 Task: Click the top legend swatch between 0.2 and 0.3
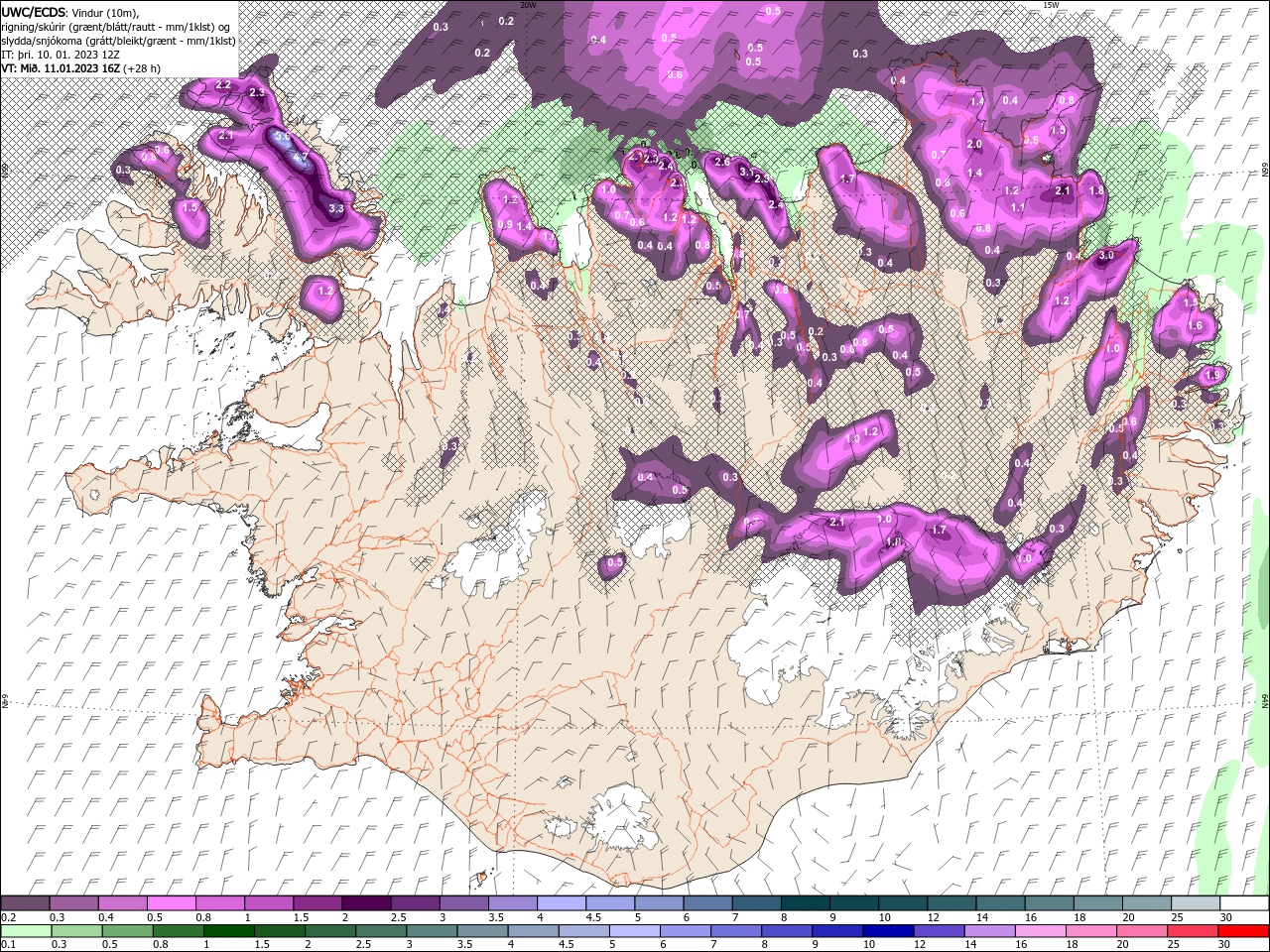[x=25, y=902]
